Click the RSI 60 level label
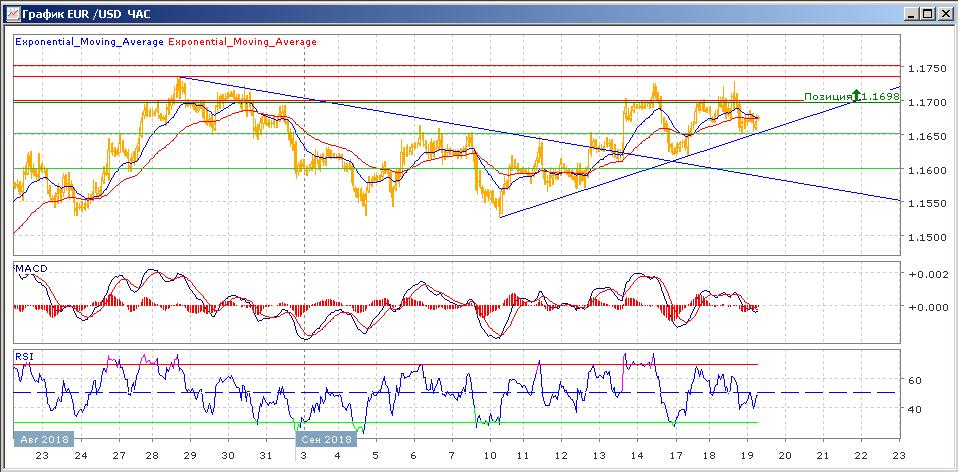The width and height of the screenshot is (958, 472). pos(913,381)
